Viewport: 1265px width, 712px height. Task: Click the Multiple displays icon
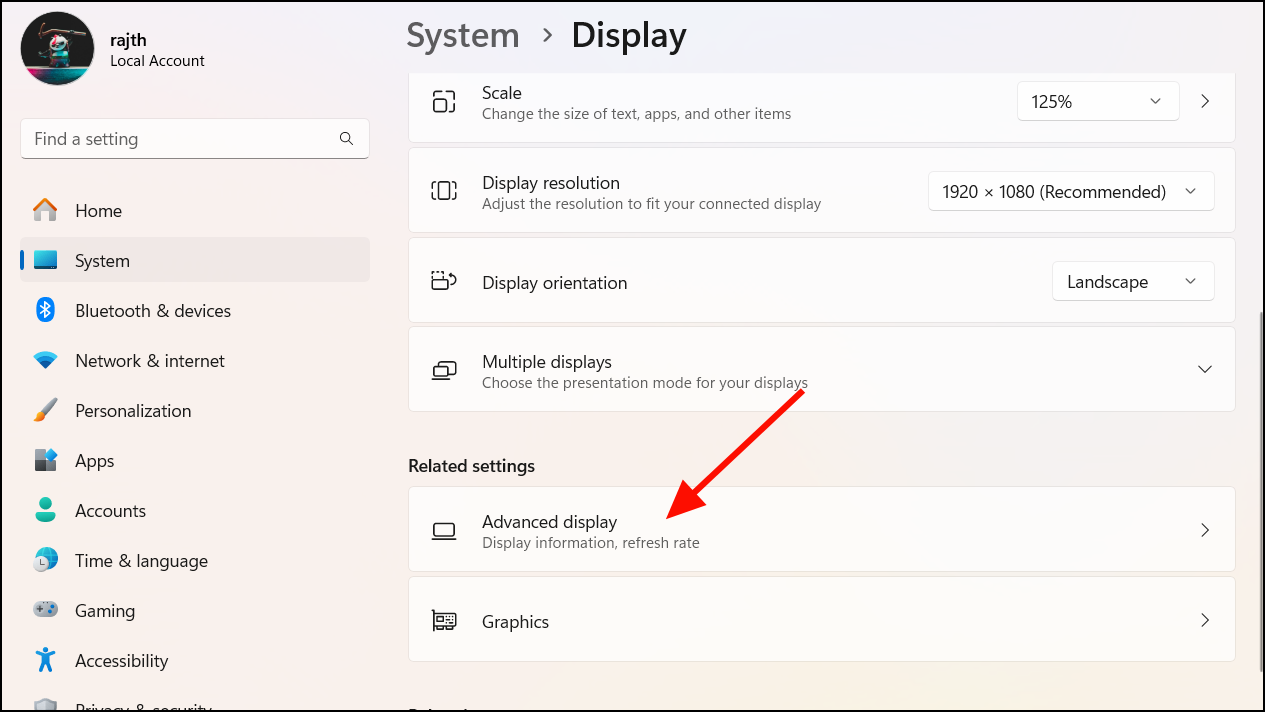coord(443,370)
